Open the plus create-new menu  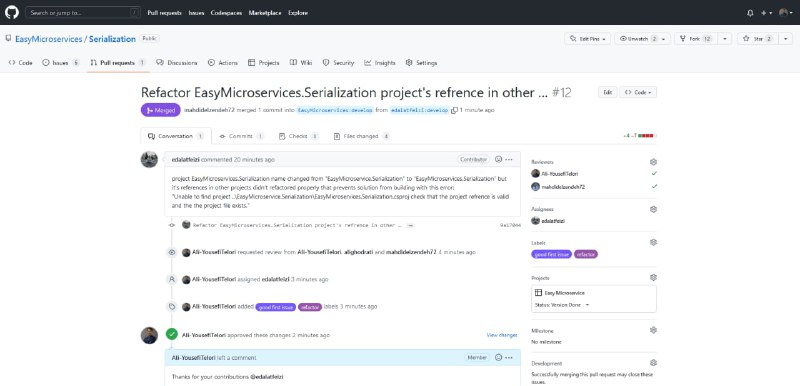point(766,13)
